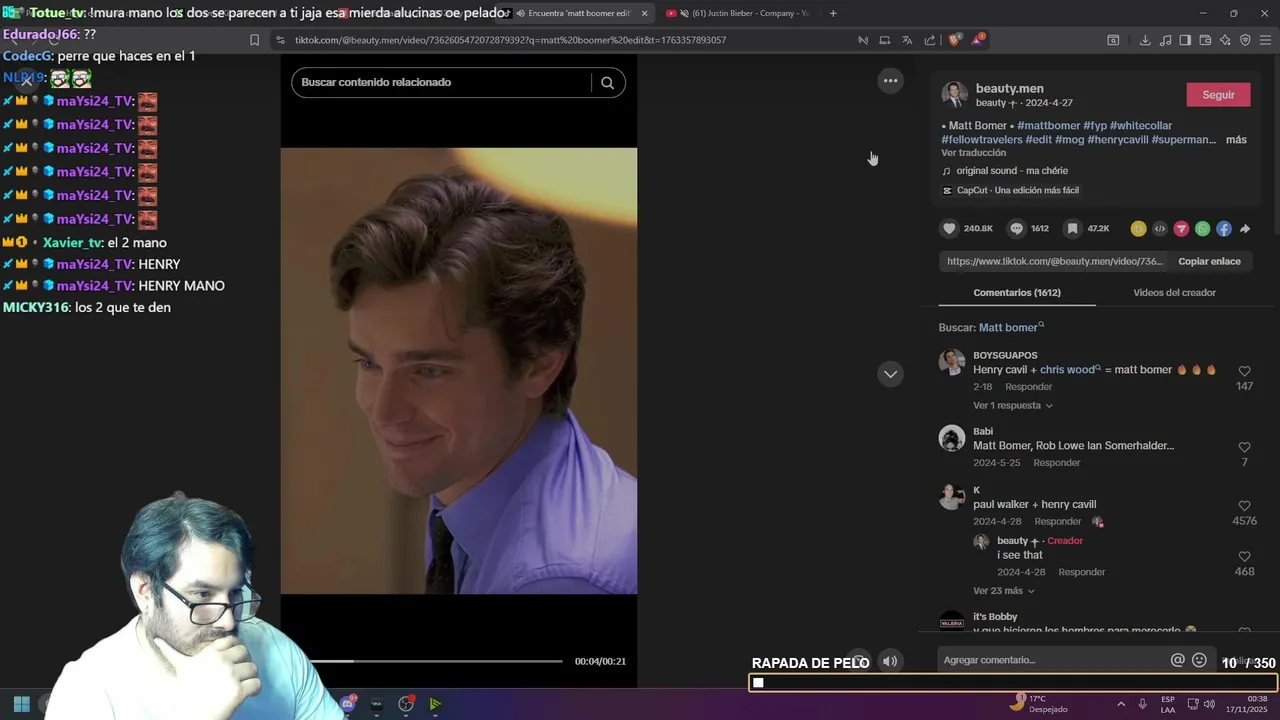Open the browser music note playlist icon

pos(1165,40)
